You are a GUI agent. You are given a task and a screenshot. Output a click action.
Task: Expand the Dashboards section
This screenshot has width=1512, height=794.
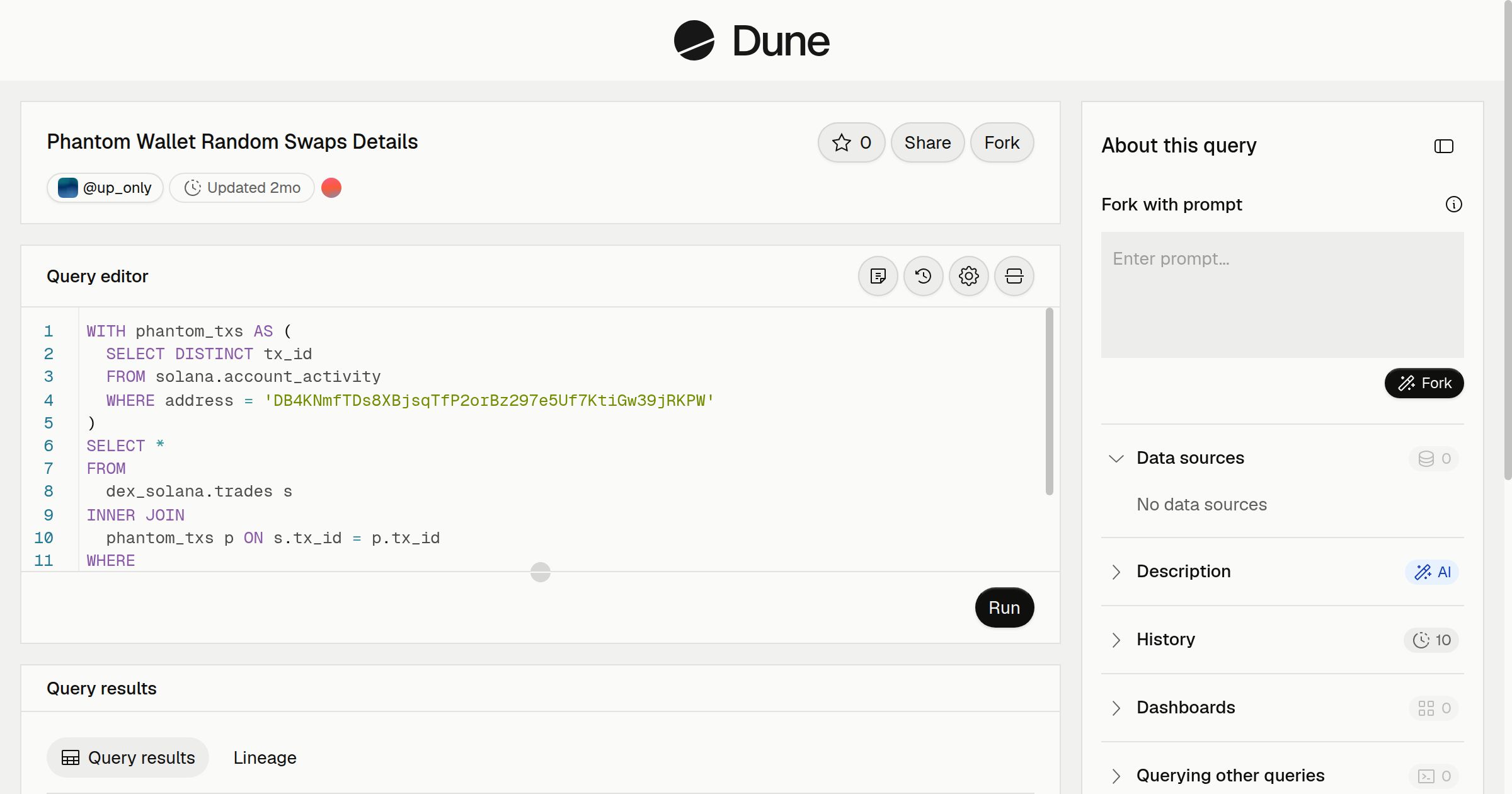1116,708
